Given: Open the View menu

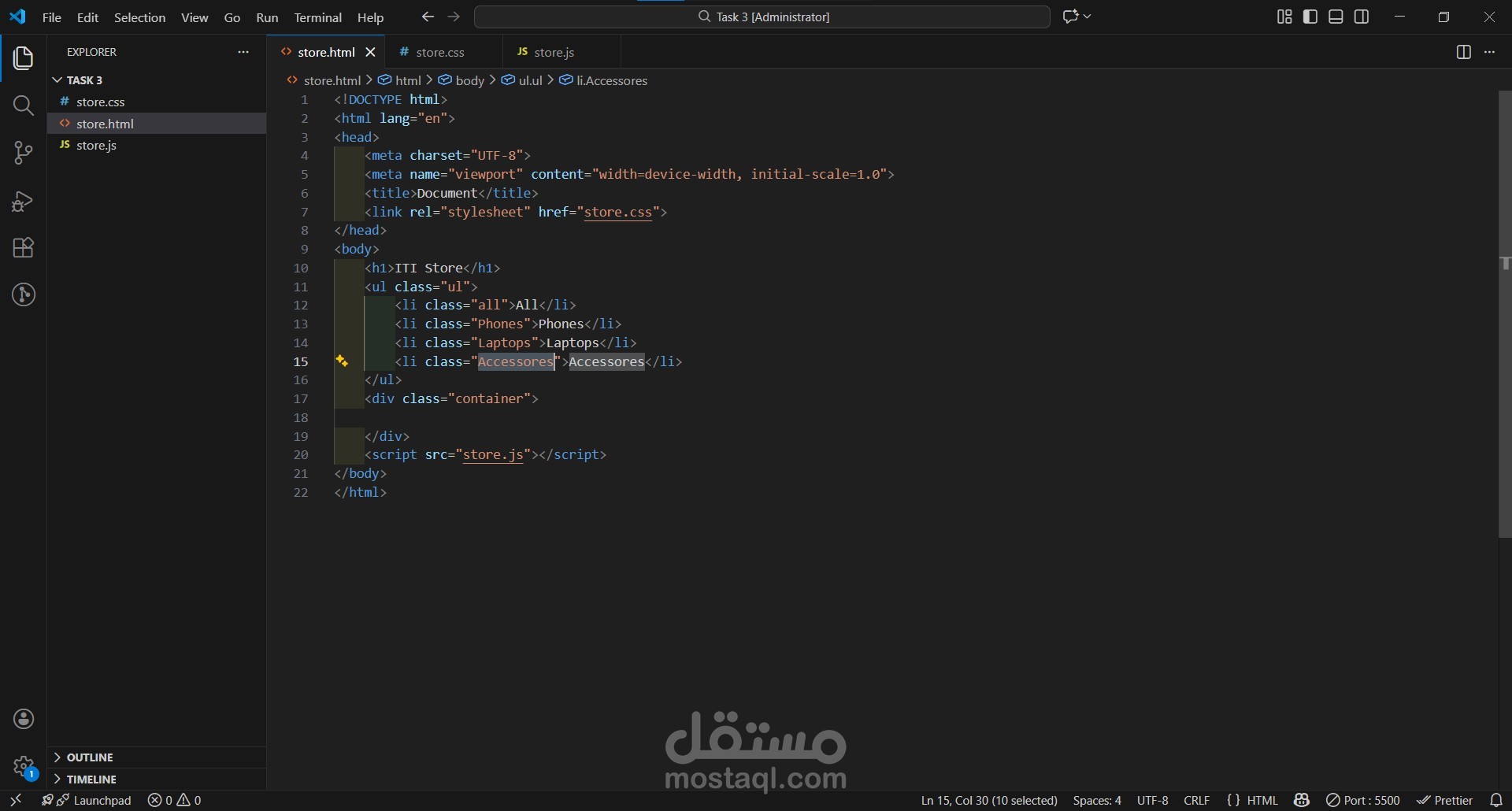Looking at the screenshot, I should pyautogui.click(x=195, y=17).
